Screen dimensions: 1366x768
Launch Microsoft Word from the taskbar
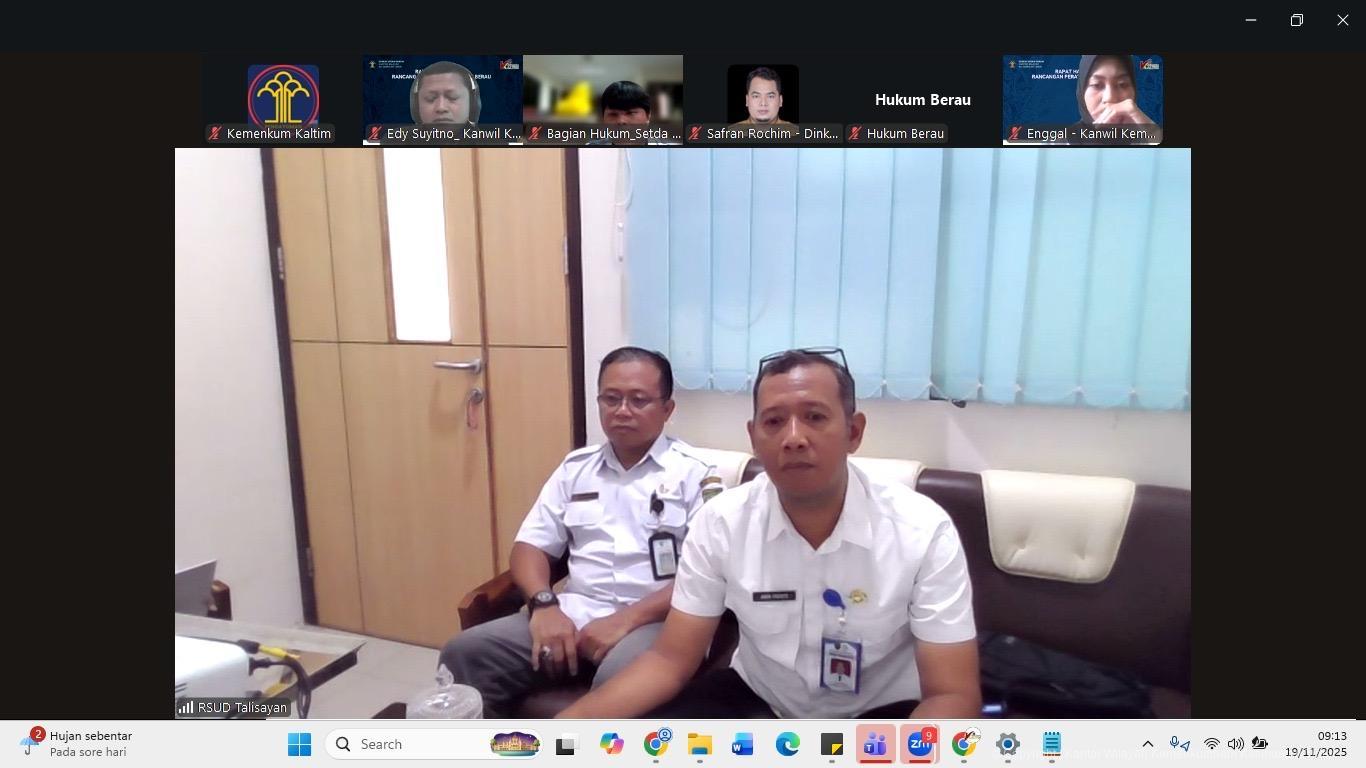(742, 744)
